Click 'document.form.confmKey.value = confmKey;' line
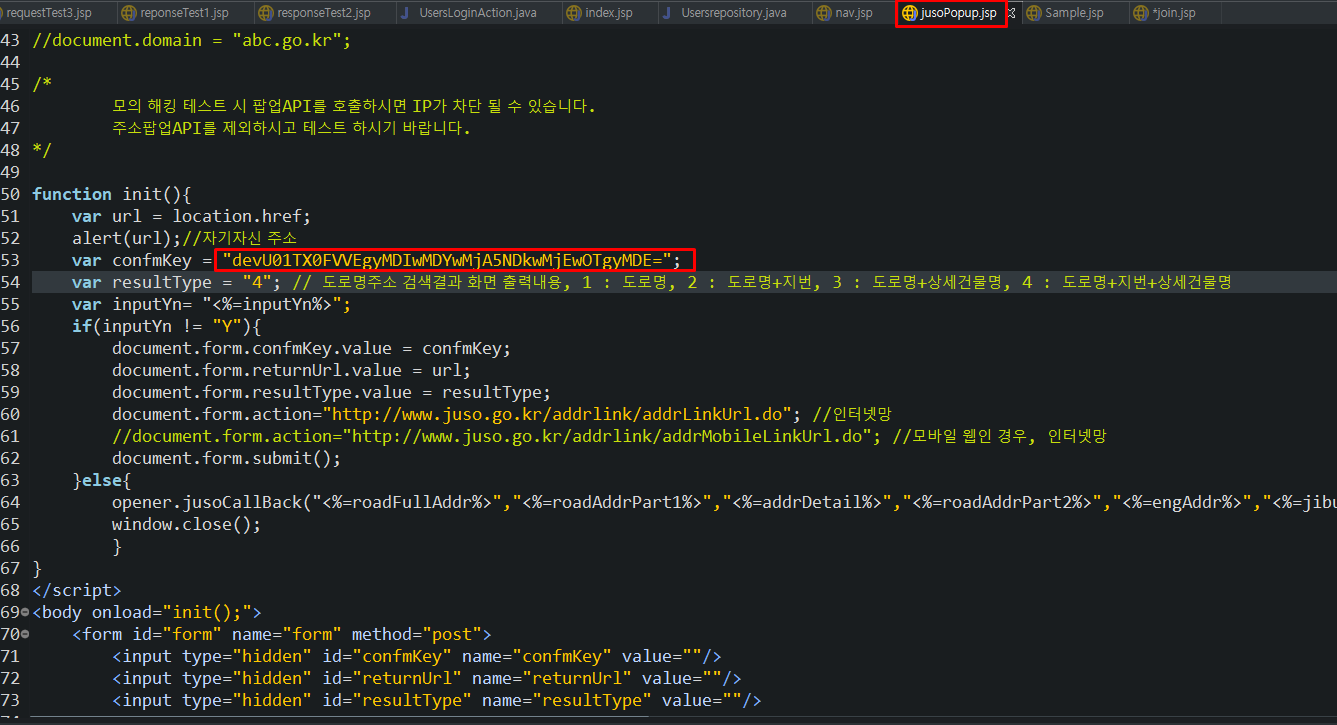The height and width of the screenshot is (725, 1337). click(x=311, y=348)
